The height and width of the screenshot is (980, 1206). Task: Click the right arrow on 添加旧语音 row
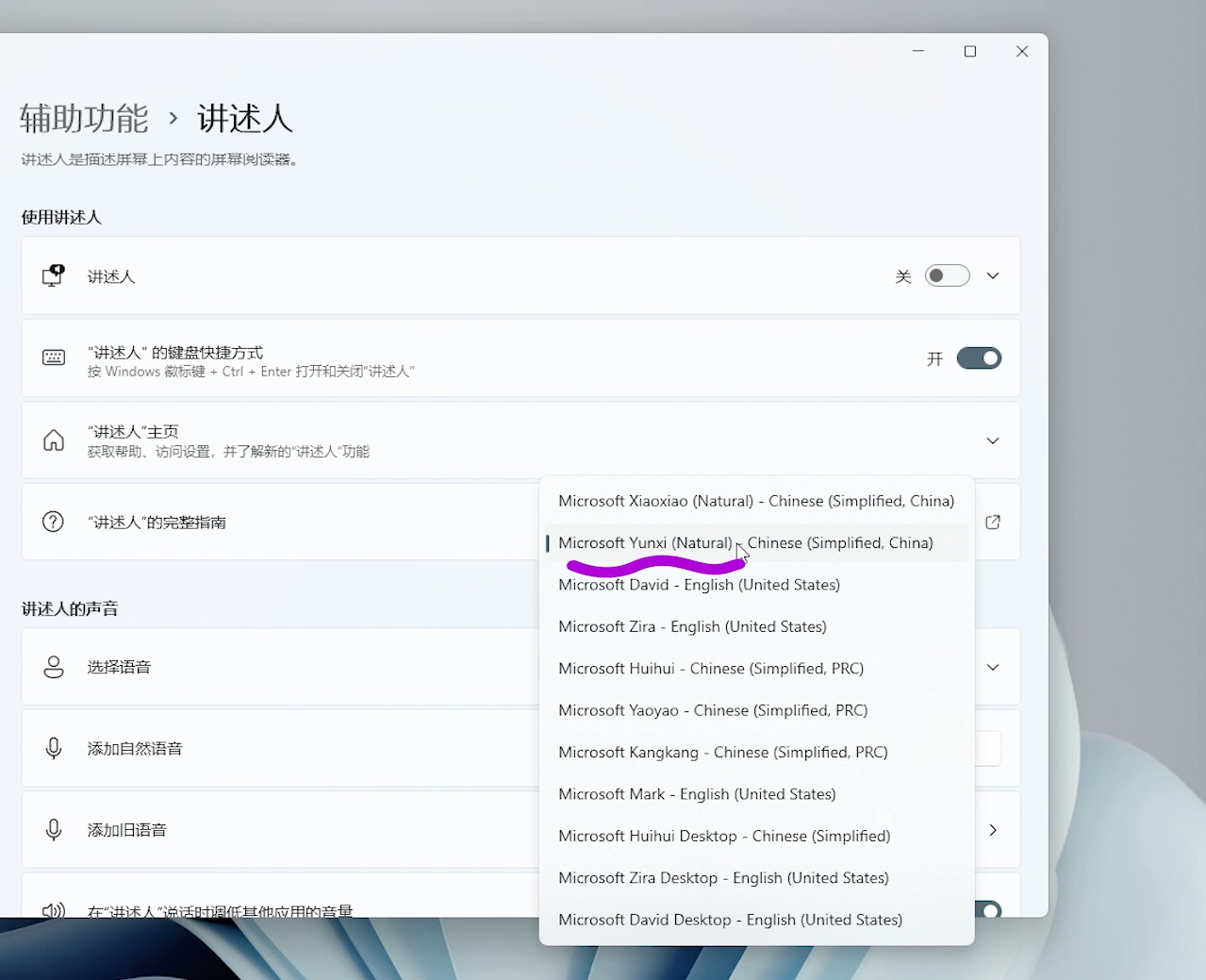pos(992,830)
